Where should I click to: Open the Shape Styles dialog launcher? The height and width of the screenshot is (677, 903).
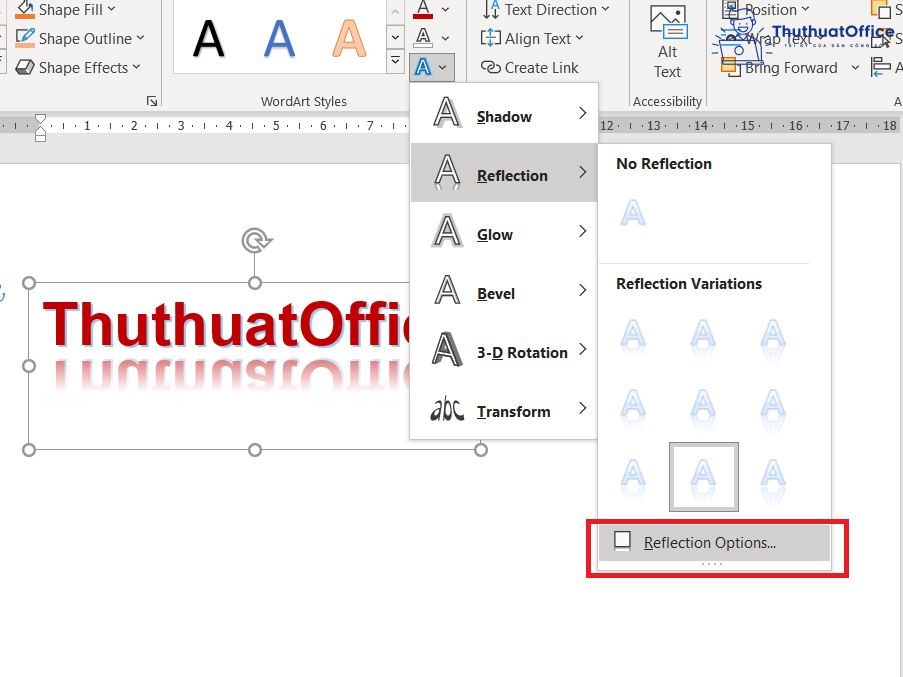(x=152, y=101)
